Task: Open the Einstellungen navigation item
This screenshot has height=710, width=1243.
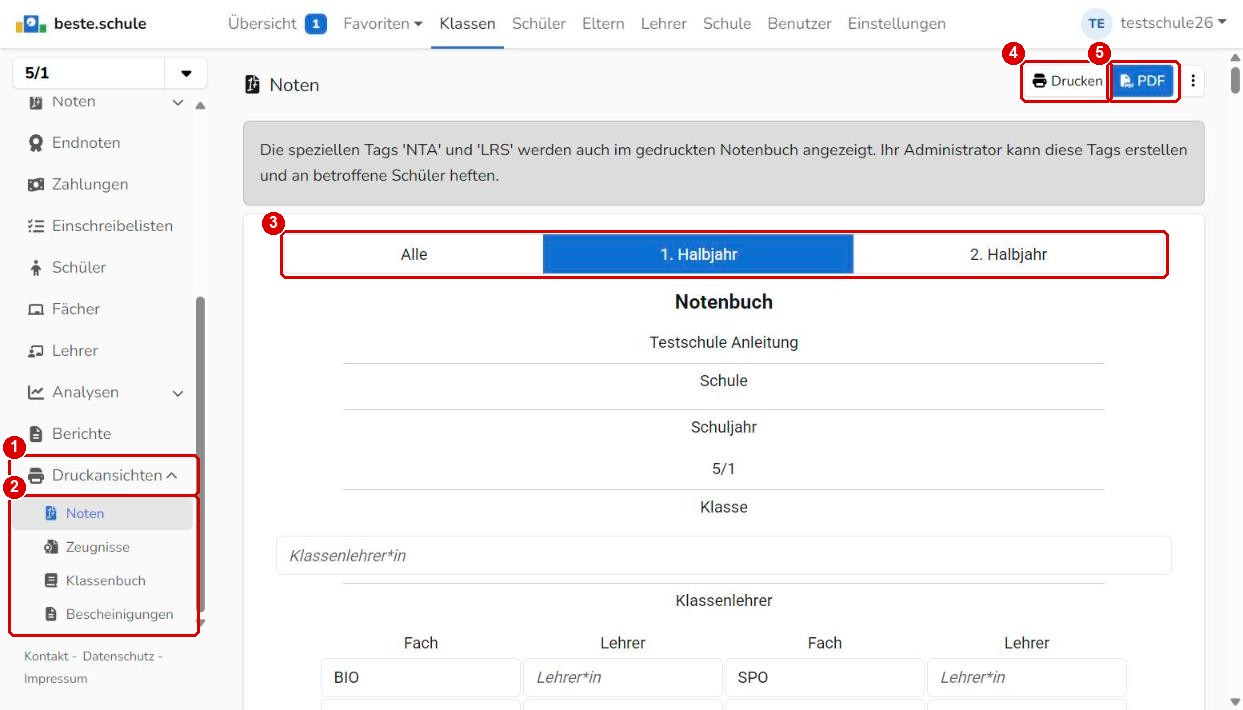Action: [x=897, y=24]
